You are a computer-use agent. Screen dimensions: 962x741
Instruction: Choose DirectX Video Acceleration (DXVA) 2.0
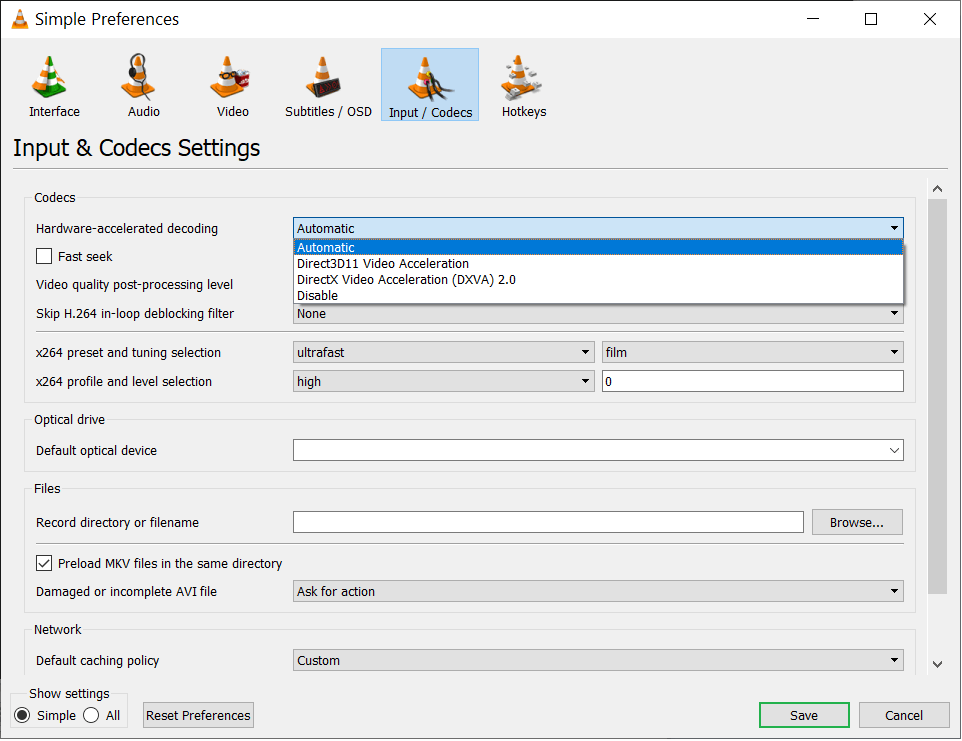pyautogui.click(x=598, y=280)
